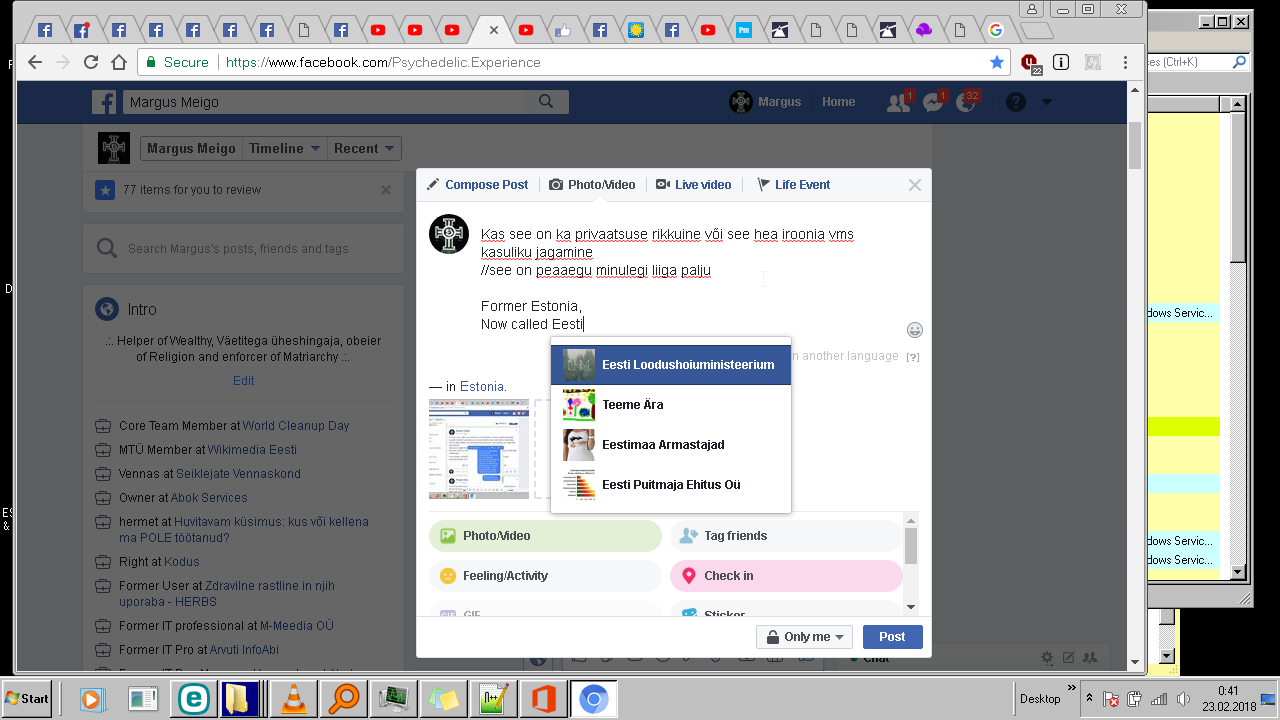Open the World Cleanup Day link
The width and height of the screenshot is (1280, 720).
pyautogui.click(x=296, y=426)
